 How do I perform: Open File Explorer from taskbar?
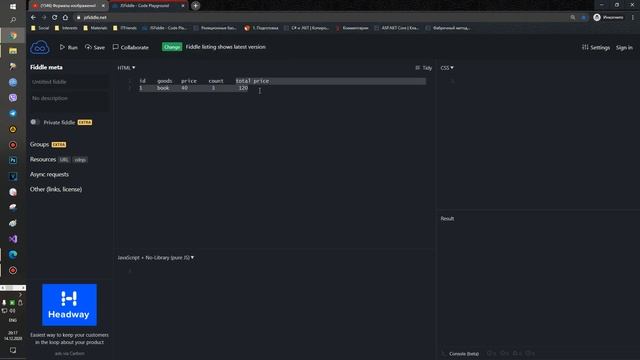pos(13,51)
